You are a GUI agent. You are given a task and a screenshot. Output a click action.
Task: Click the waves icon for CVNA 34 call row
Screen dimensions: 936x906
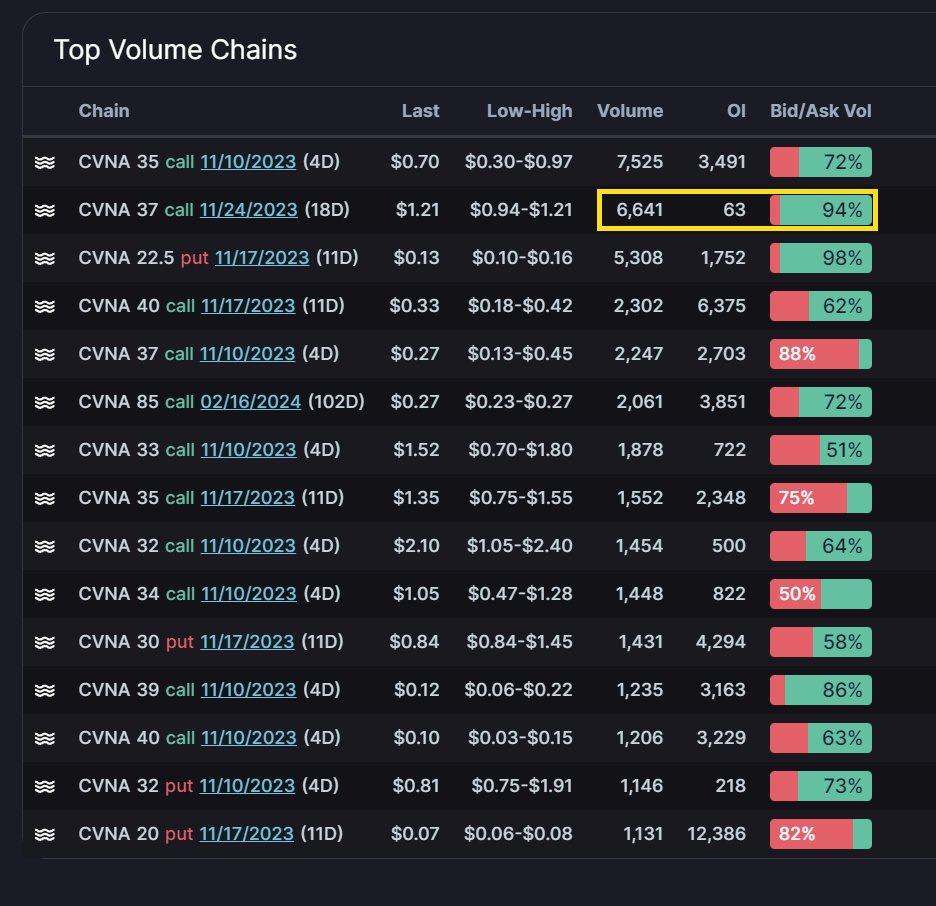pyautogui.click(x=45, y=594)
